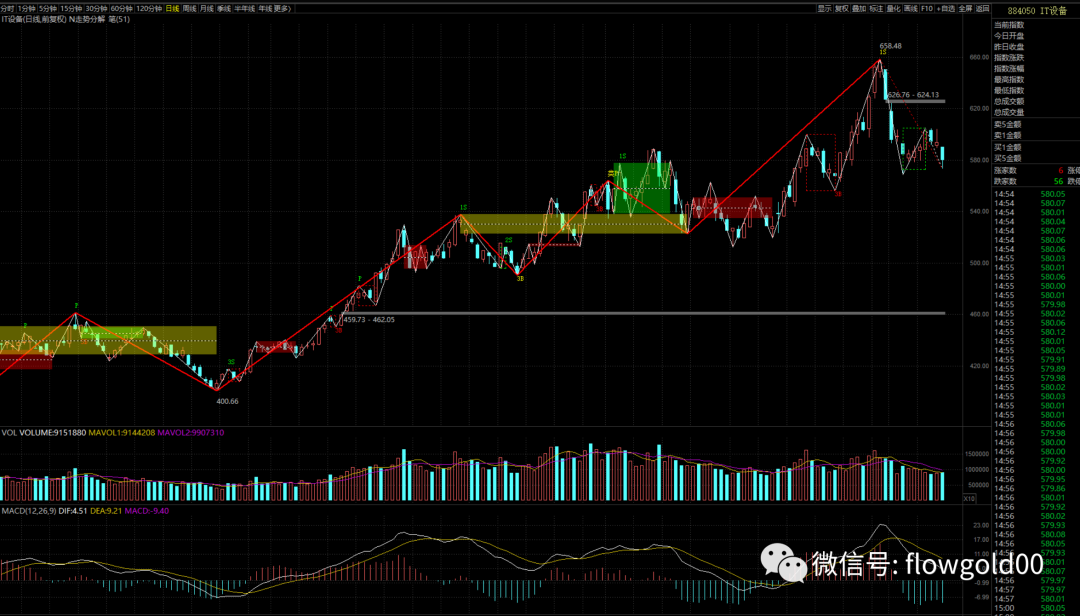1080x616 pixels.
Task: Switch to the 半年线 half-year chart
Action: (x=245, y=9)
